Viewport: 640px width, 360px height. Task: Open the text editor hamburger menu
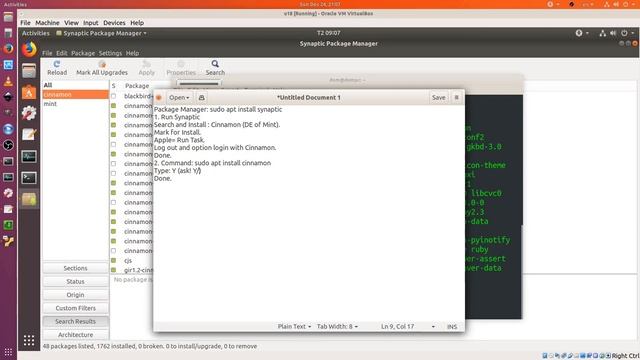pyautogui.click(x=456, y=98)
